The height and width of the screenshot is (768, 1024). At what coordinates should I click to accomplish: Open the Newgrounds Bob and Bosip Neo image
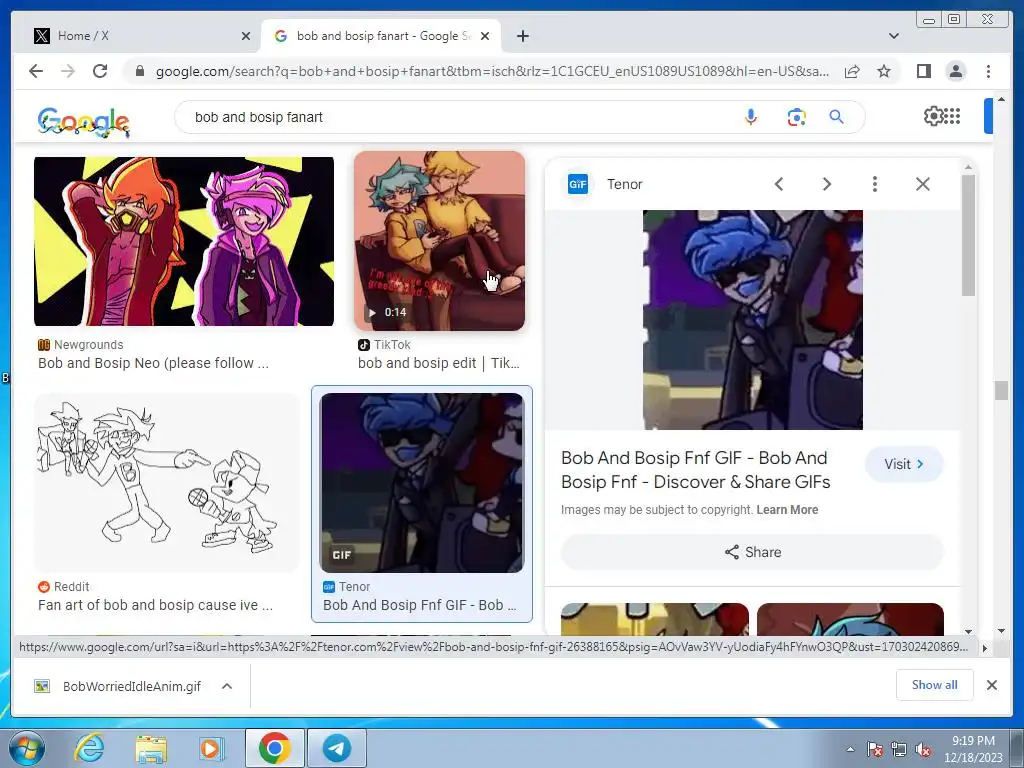pos(184,241)
